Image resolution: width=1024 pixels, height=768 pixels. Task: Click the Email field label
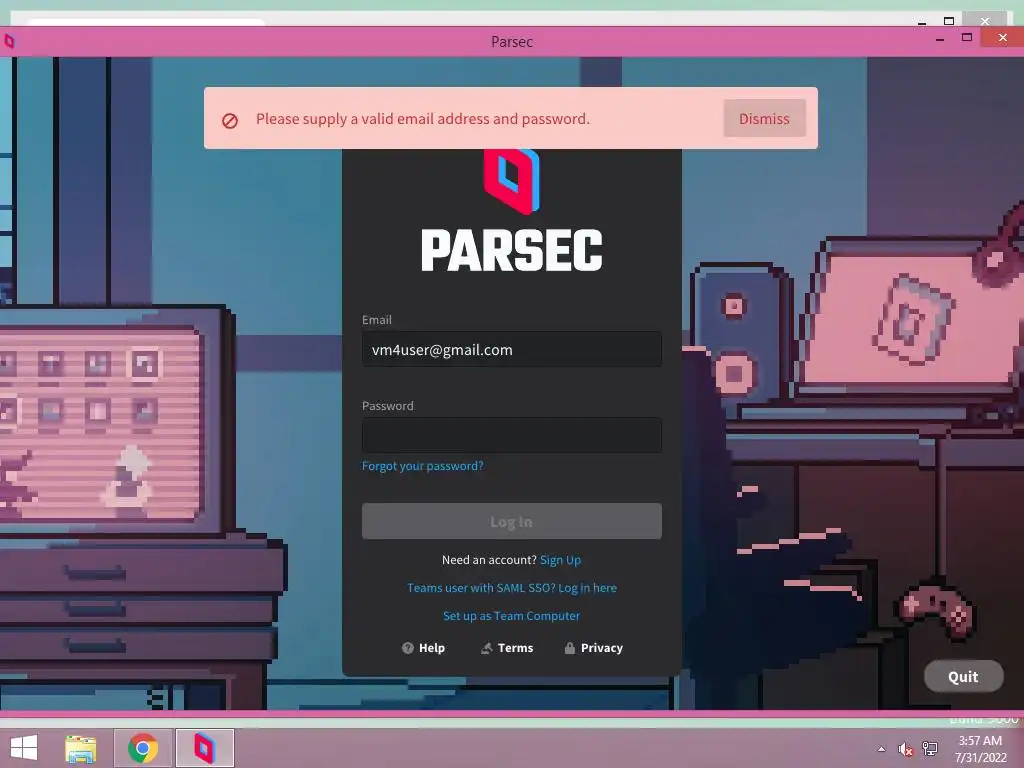tap(377, 319)
